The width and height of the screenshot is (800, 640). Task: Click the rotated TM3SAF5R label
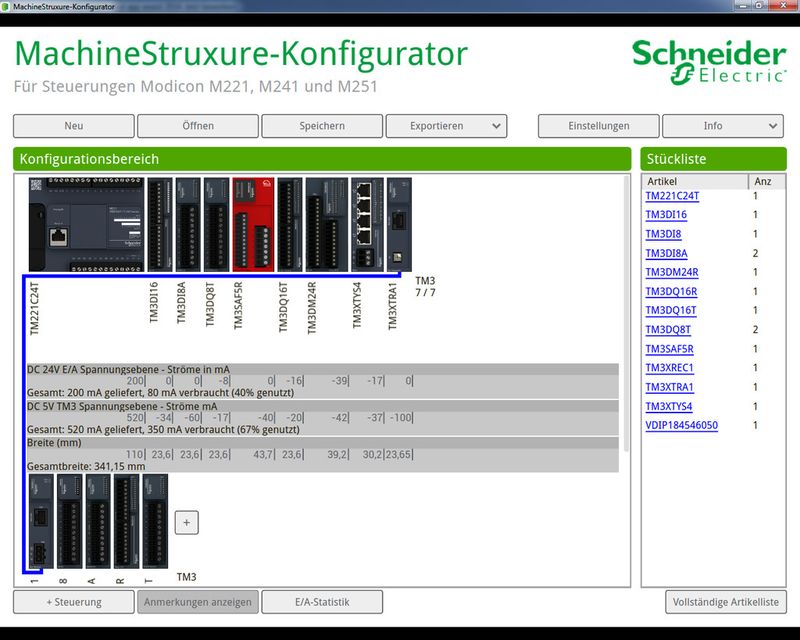point(238,306)
